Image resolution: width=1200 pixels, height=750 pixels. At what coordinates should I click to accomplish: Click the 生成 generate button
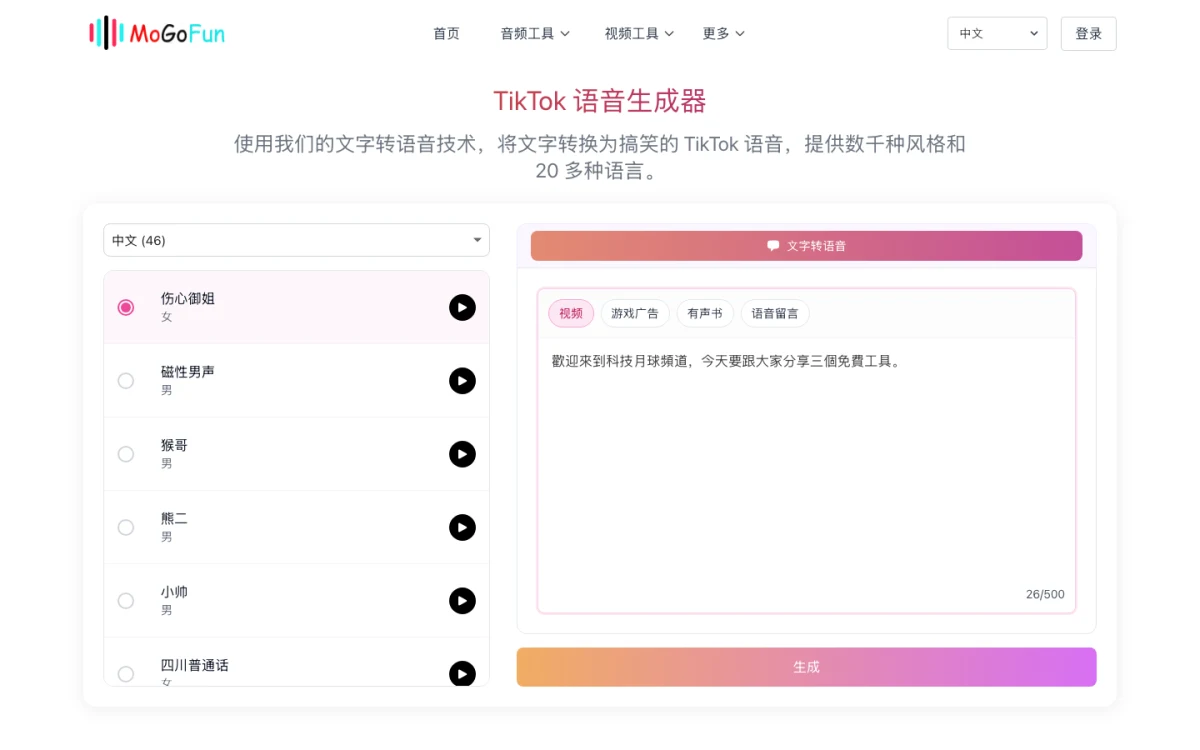[806, 667]
